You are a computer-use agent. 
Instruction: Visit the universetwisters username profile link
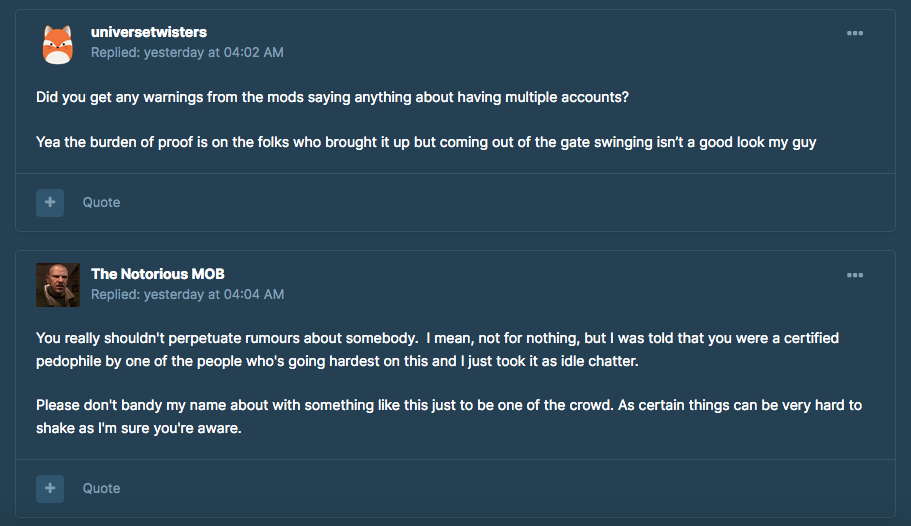(x=149, y=32)
